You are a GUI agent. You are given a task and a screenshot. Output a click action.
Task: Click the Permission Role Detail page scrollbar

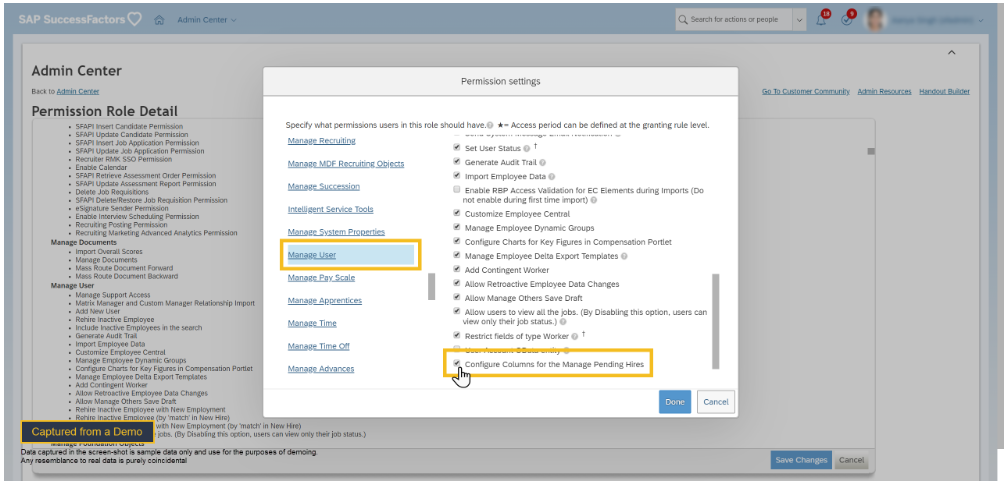871,152
